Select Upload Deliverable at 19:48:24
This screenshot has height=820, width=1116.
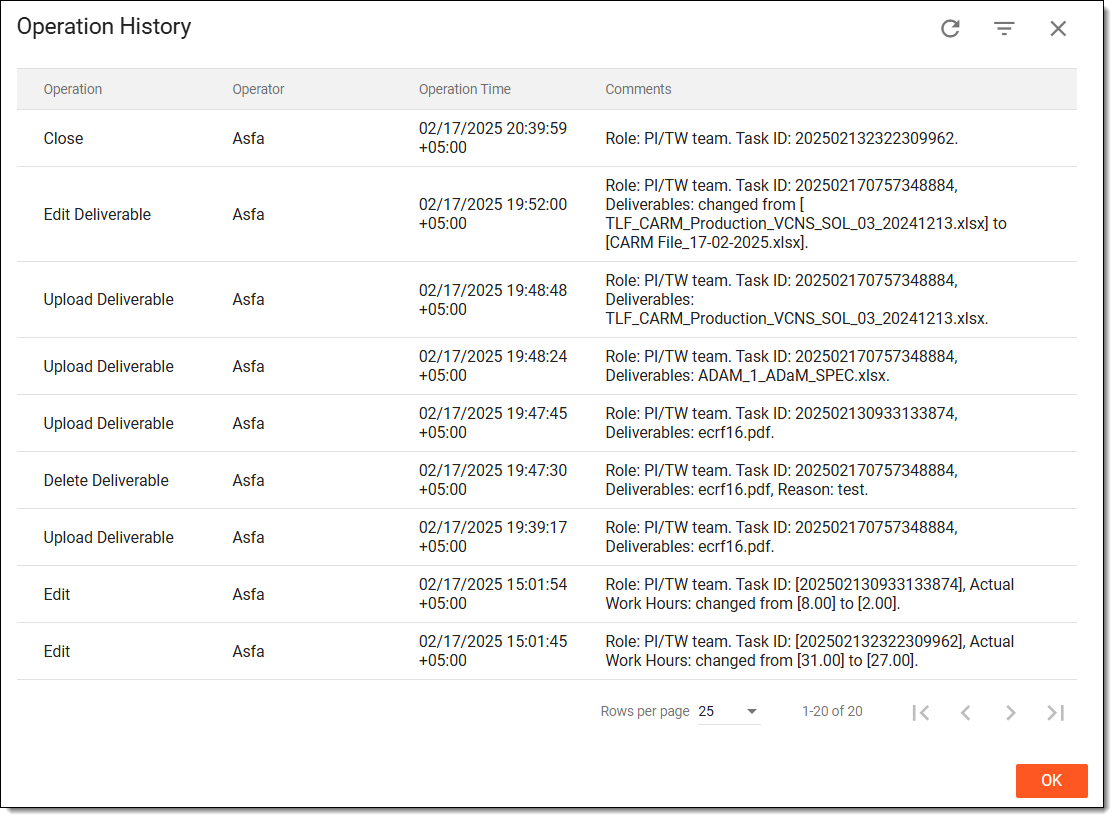(109, 367)
